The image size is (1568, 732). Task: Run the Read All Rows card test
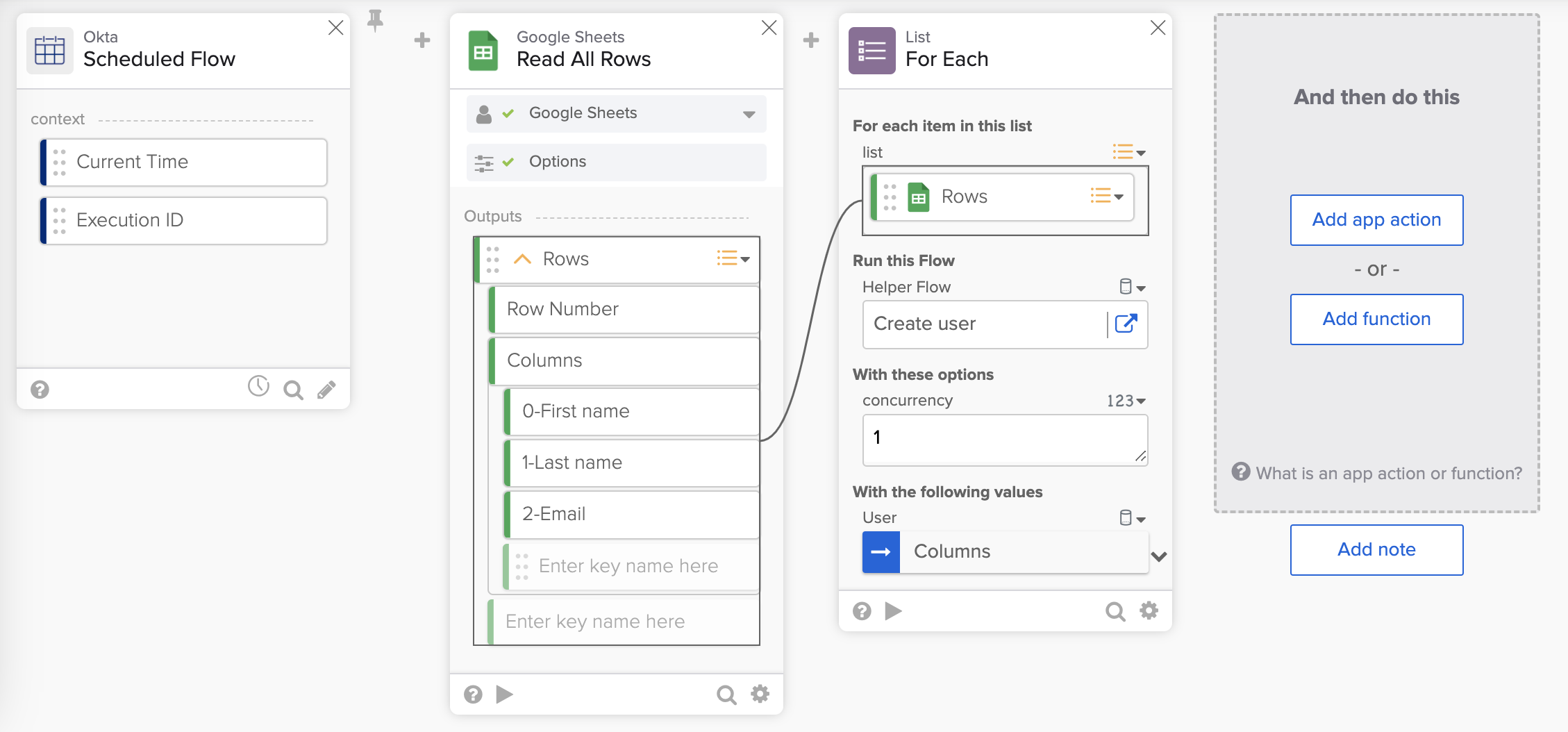point(505,694)
